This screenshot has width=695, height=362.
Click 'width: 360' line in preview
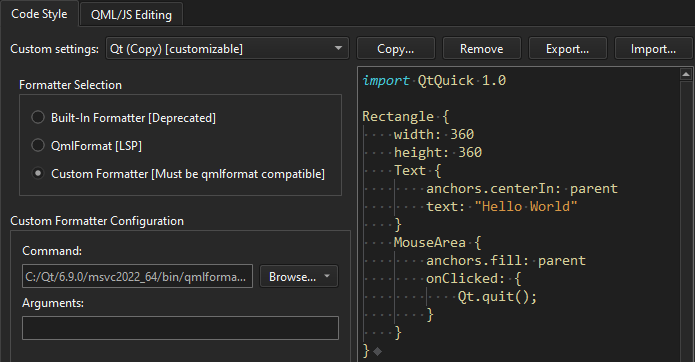pos(434,134)
